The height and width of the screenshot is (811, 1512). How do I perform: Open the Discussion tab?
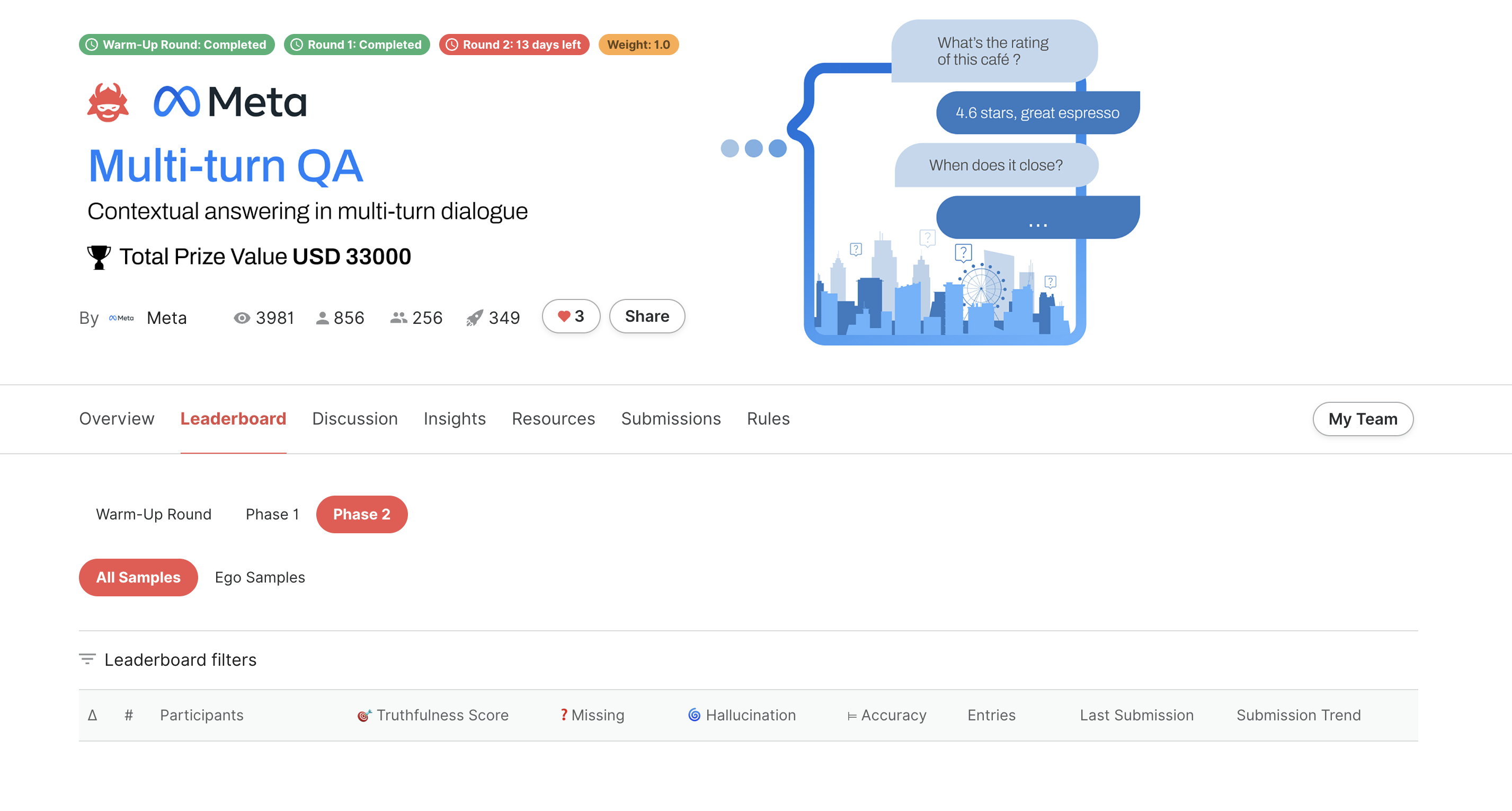[x=354, y=419]
